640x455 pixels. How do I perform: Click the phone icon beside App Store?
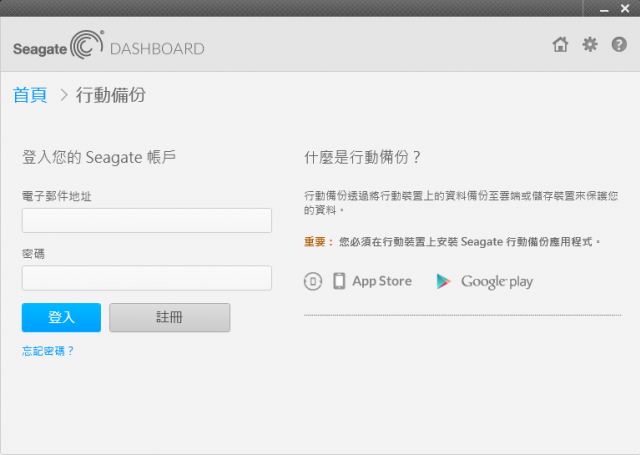click(x=339, y=281)
